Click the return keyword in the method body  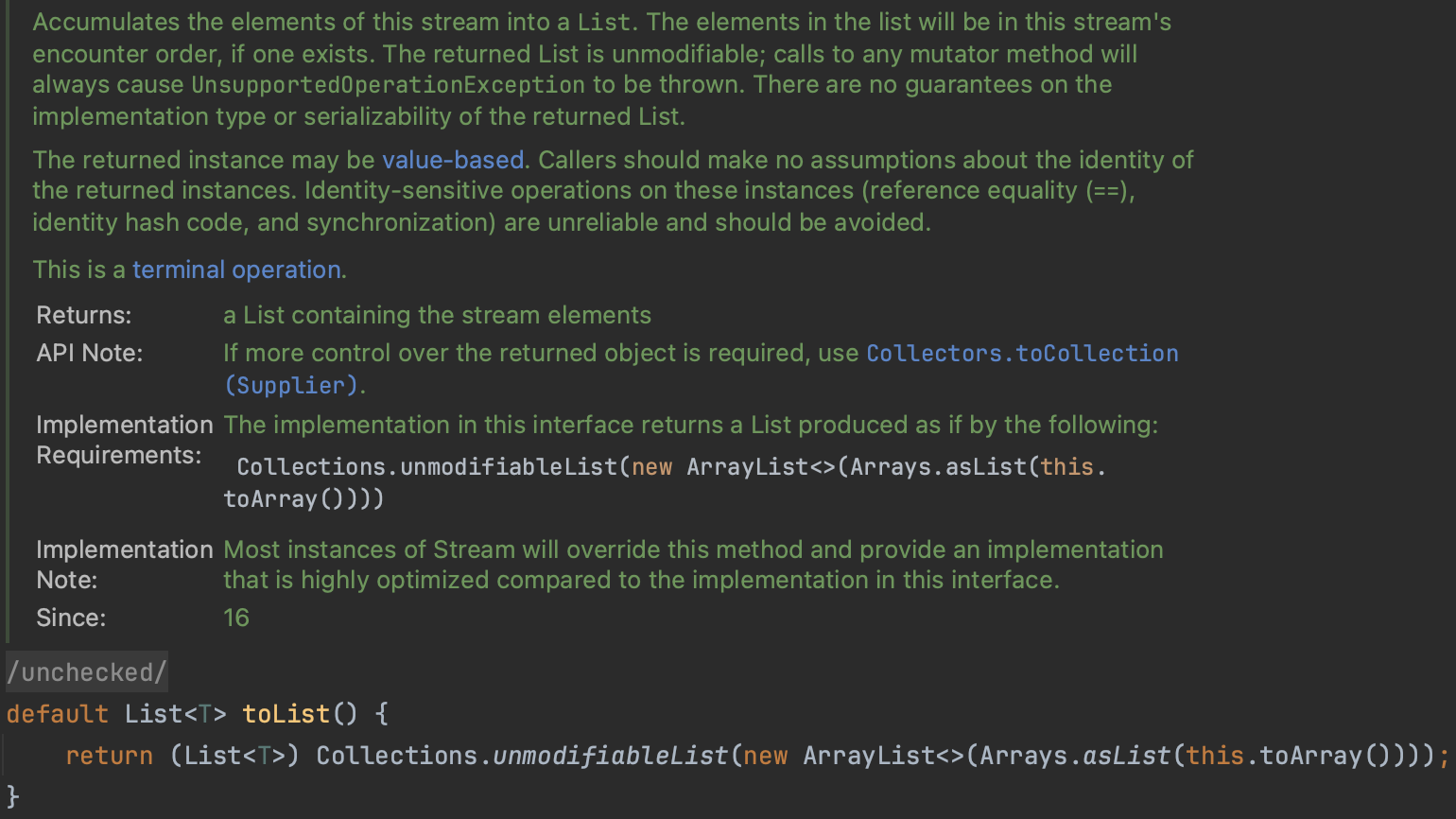[x=109, y=755]
